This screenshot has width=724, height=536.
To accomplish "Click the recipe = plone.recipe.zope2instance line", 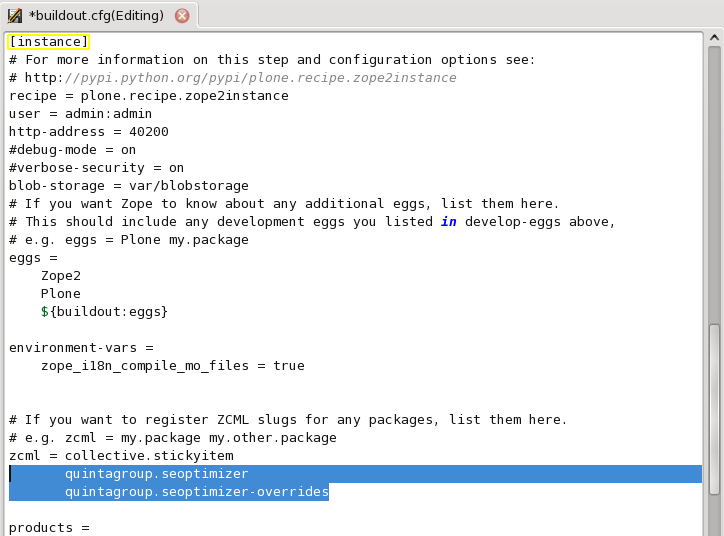I will click(149, 96).
